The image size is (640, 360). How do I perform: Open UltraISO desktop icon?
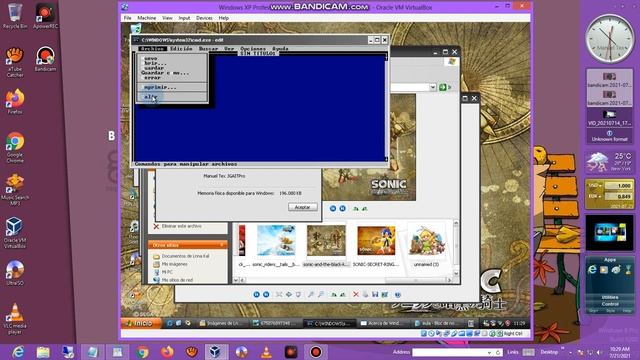(x=15, y=273)
